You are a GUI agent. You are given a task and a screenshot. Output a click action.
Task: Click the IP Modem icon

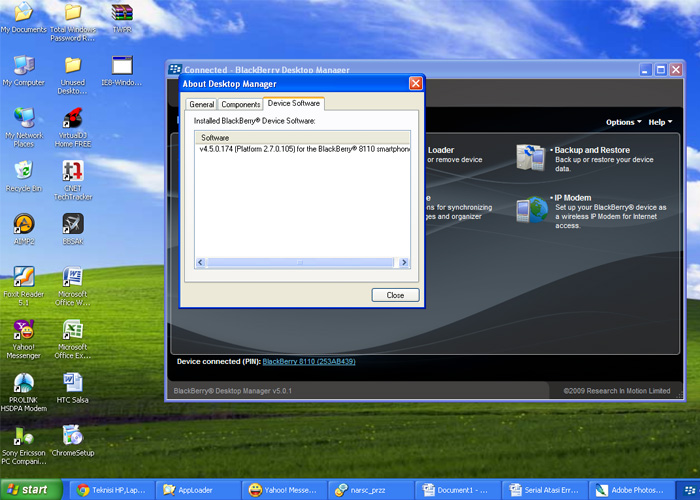click(x=530, y=210)
